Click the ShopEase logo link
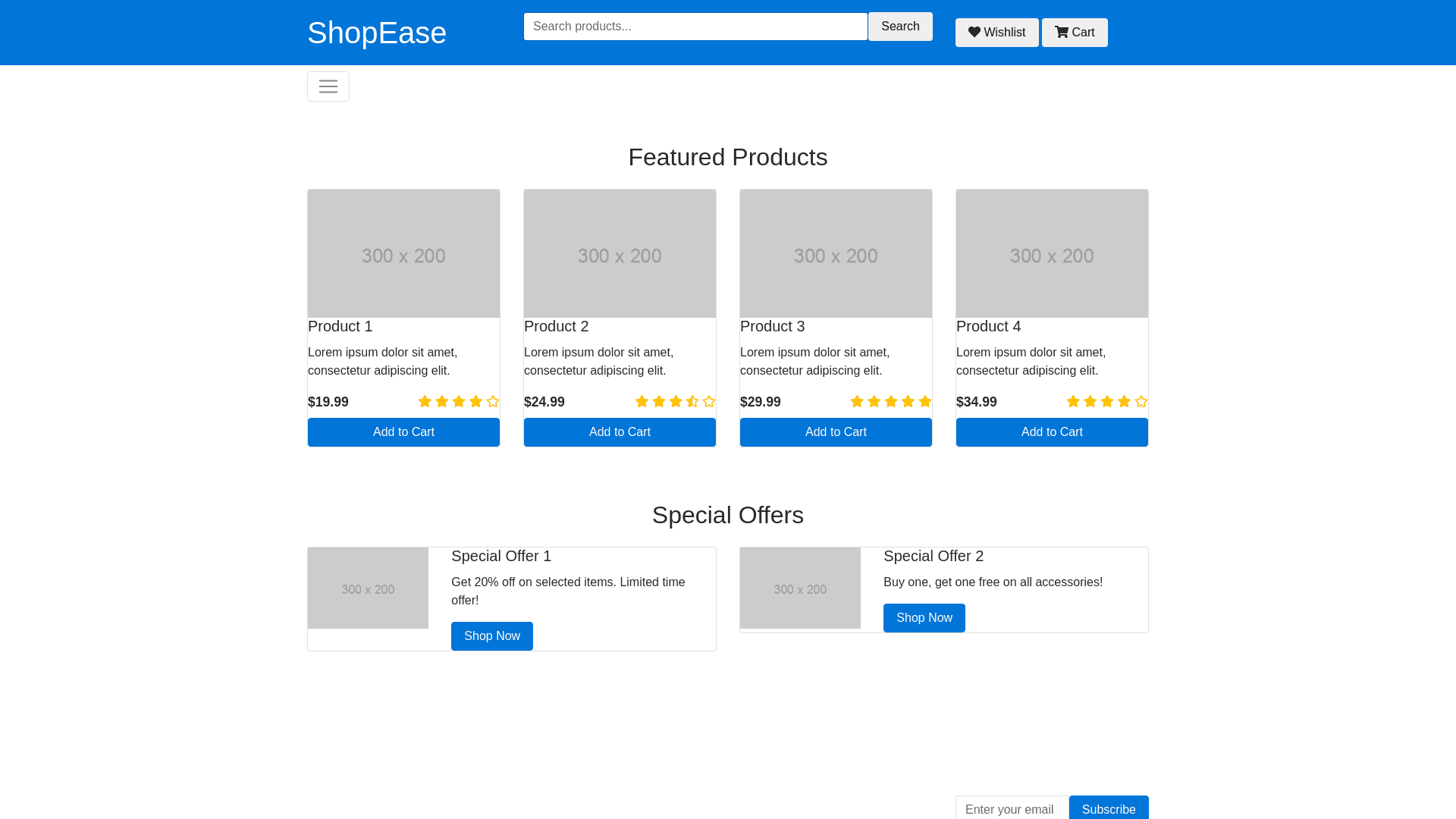 pos(377,33)
